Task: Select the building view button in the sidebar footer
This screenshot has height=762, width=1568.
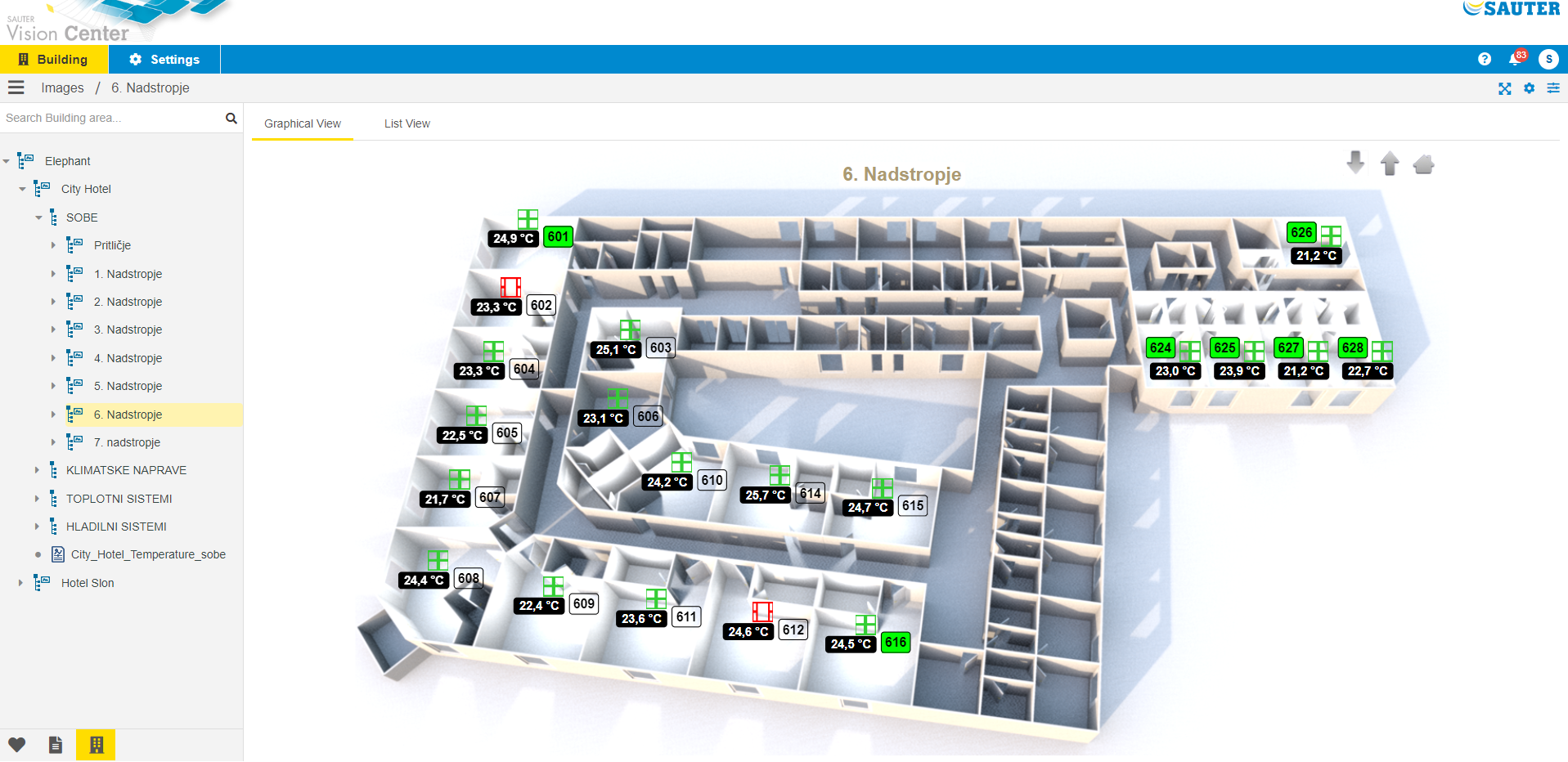Action: (96, 745)
